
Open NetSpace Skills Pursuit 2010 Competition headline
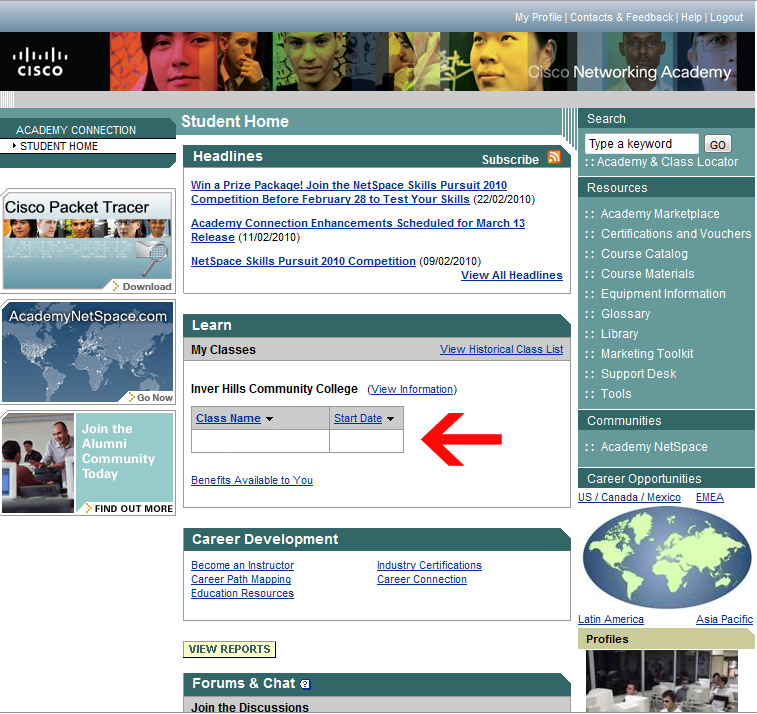pos(303,261)
